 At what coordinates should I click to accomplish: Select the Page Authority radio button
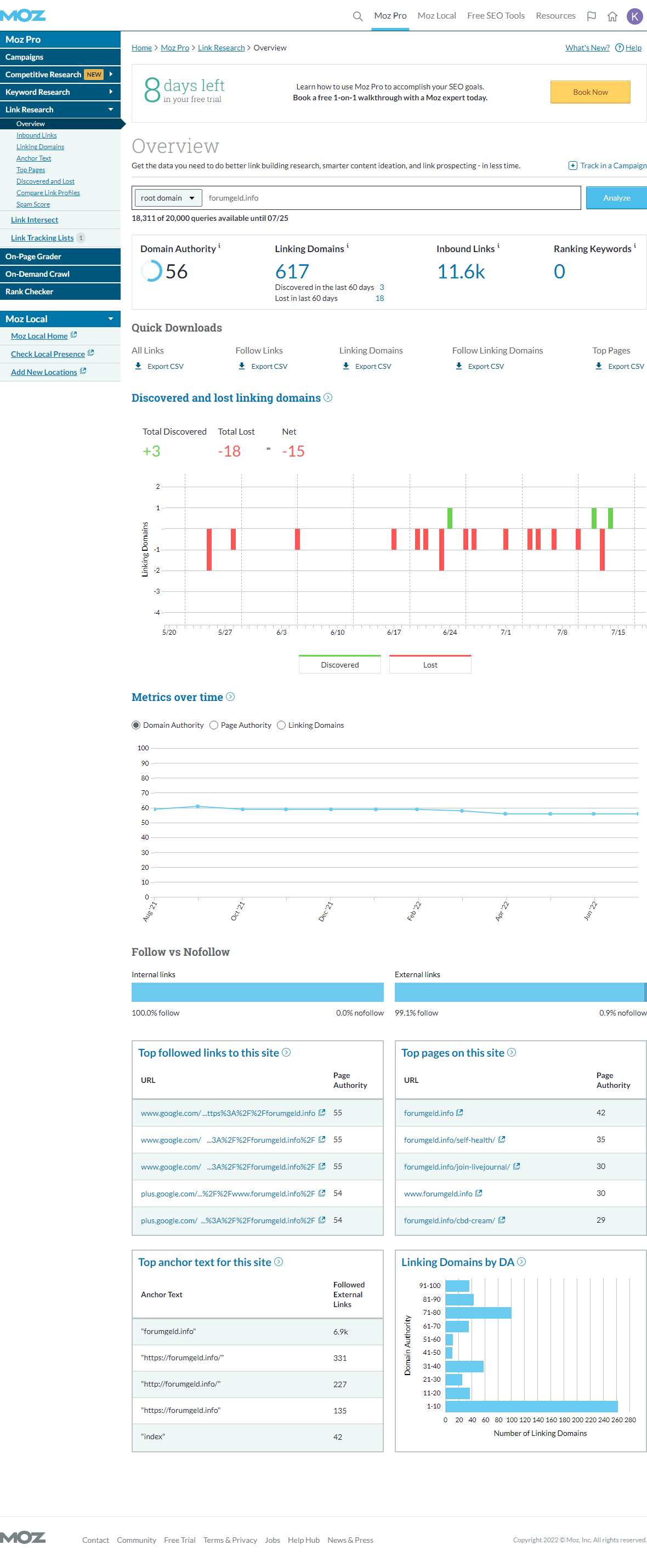[214, 726]
